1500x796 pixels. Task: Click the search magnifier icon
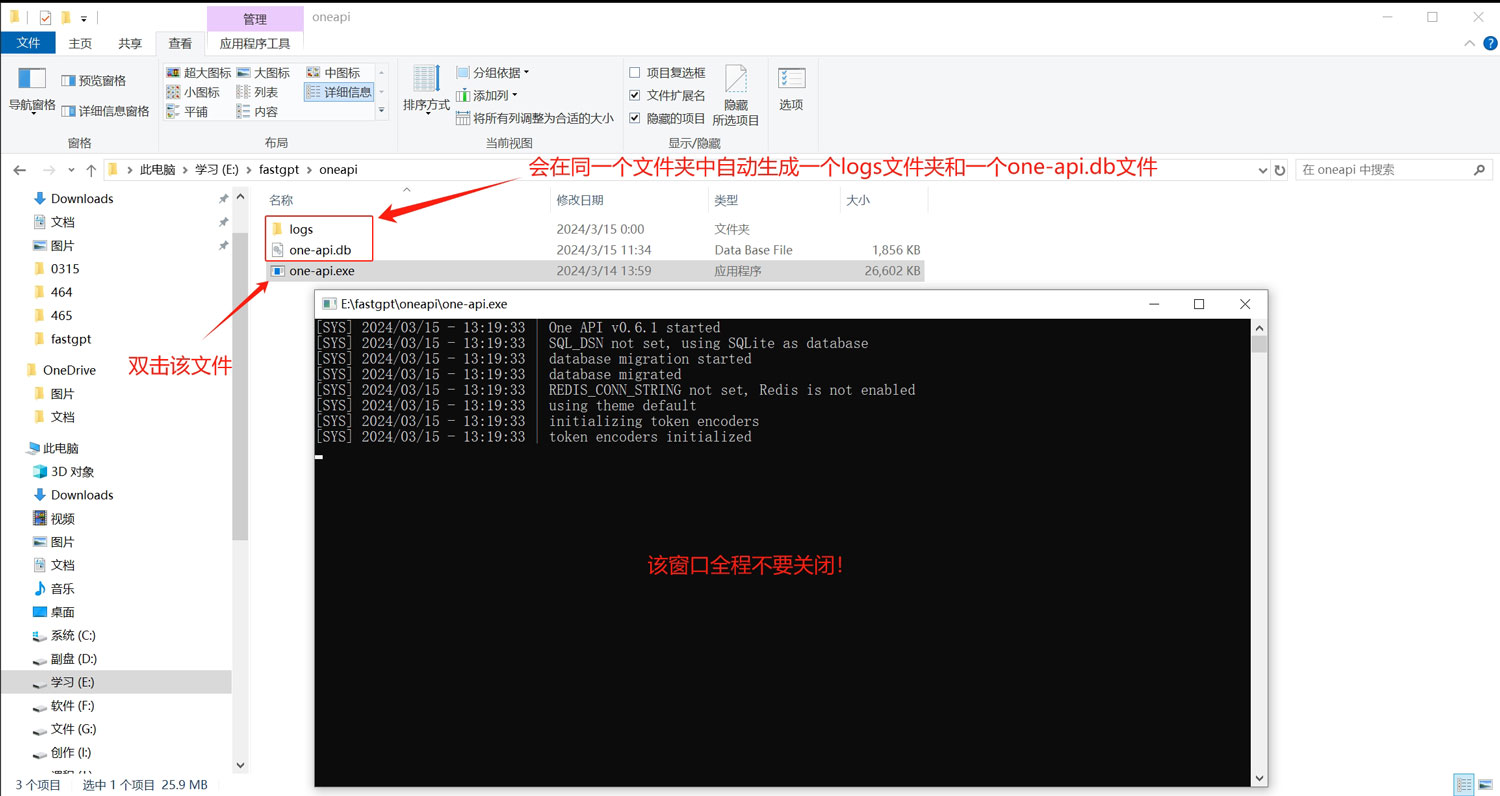(1480, 170)
